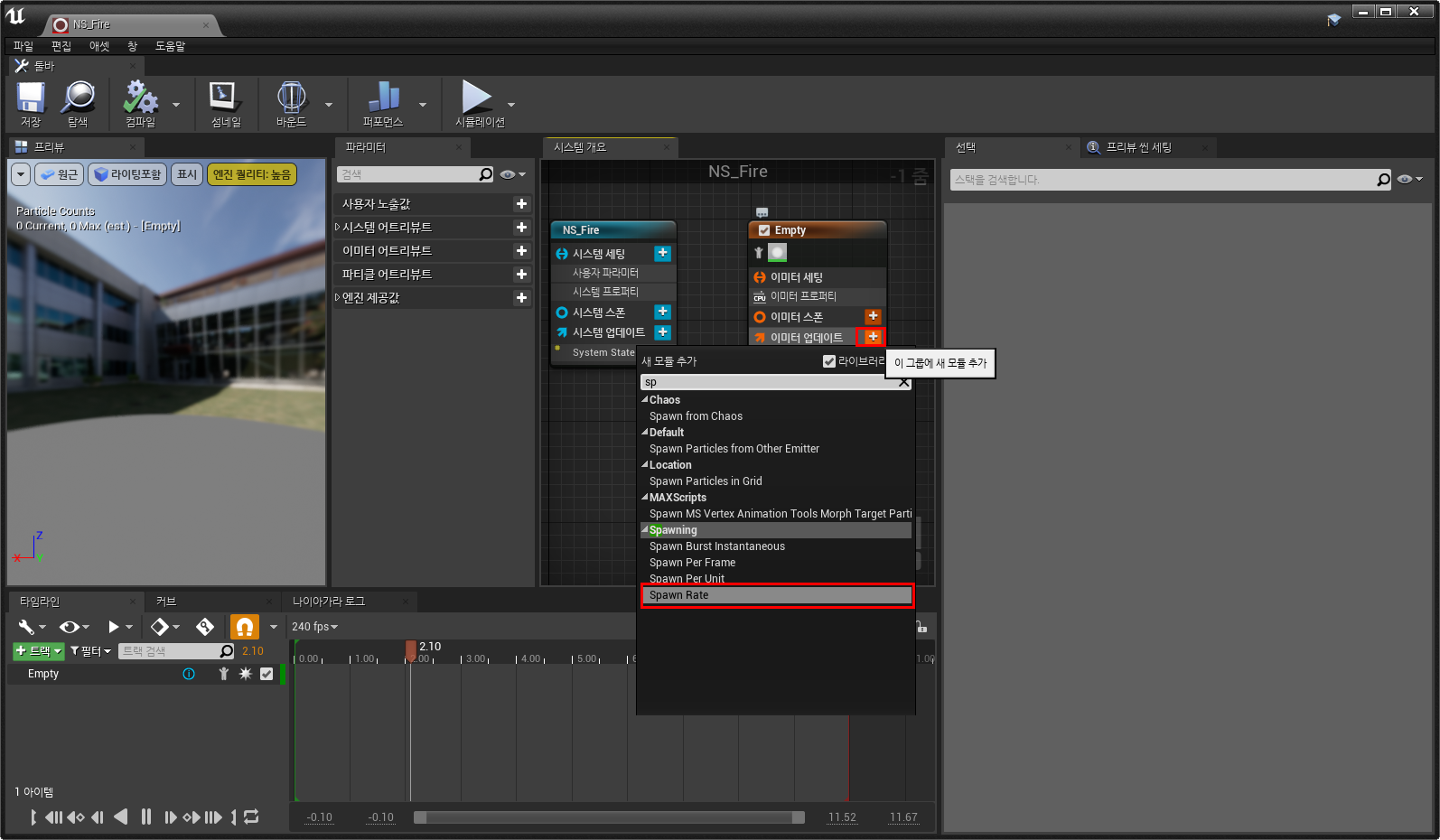
Task: Click the eye view options in selection panel
Action: click(x=1409, y=179)
